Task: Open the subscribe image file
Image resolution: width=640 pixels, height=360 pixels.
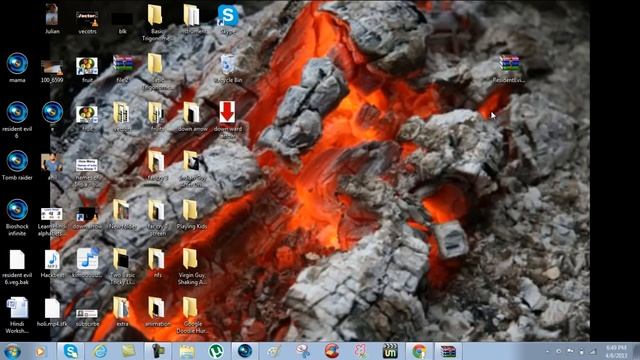Action: (x=87, y=317)
